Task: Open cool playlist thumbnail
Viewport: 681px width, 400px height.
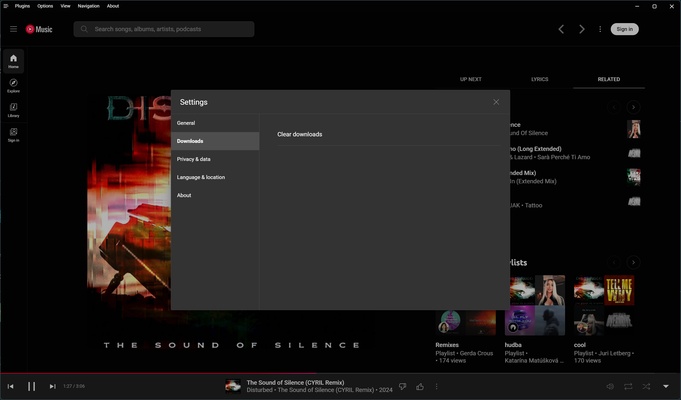Action: pos(604,305)
